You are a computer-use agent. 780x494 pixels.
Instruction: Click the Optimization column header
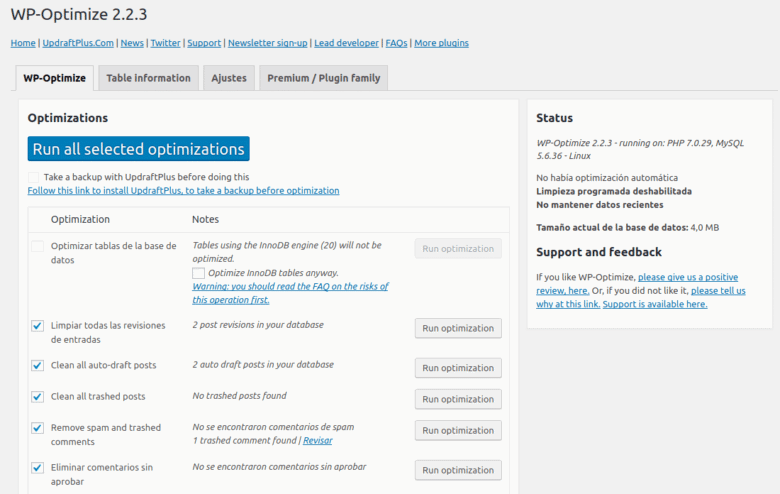(x=80, y=219)
